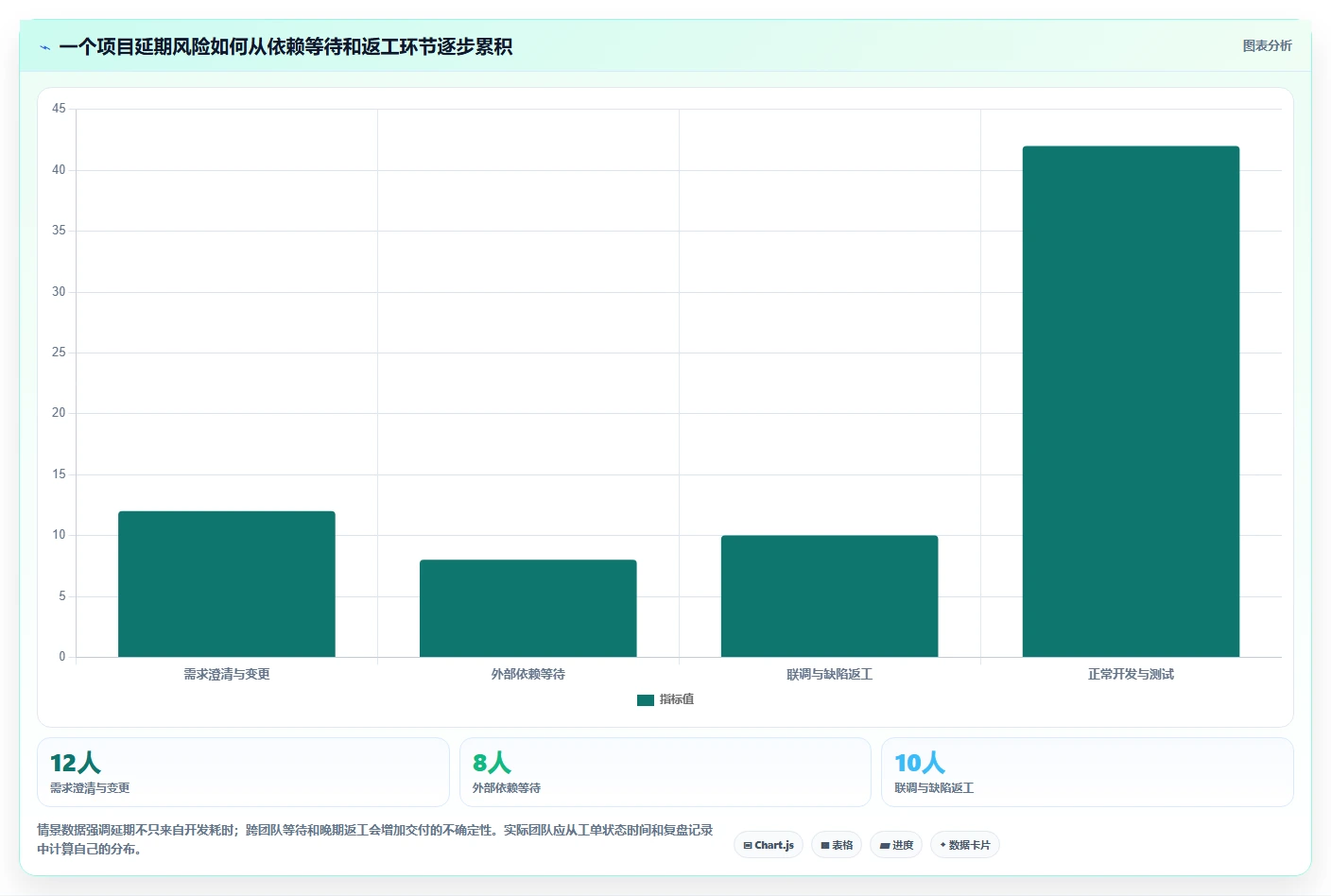Click the footer description starting with 情景数据强调
The height and width of the screenshot is (896, 1331).
375,839
